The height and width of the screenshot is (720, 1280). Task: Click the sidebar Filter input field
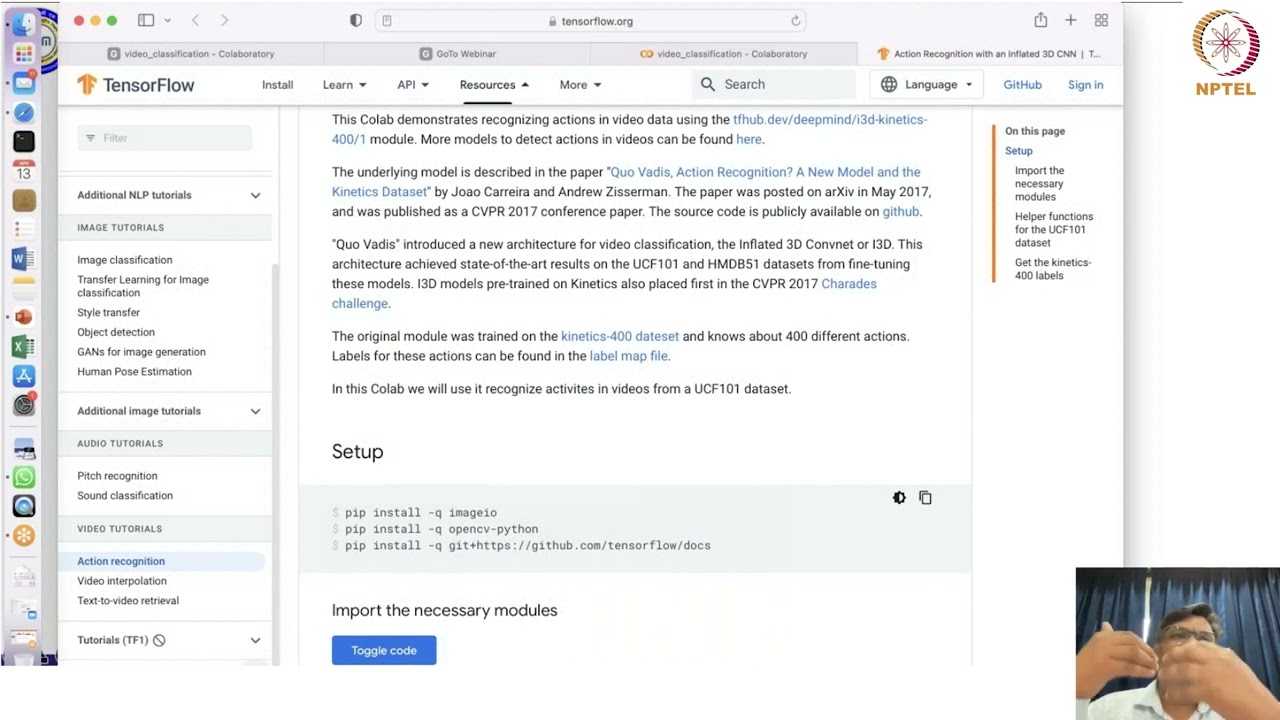click(165, 138)
